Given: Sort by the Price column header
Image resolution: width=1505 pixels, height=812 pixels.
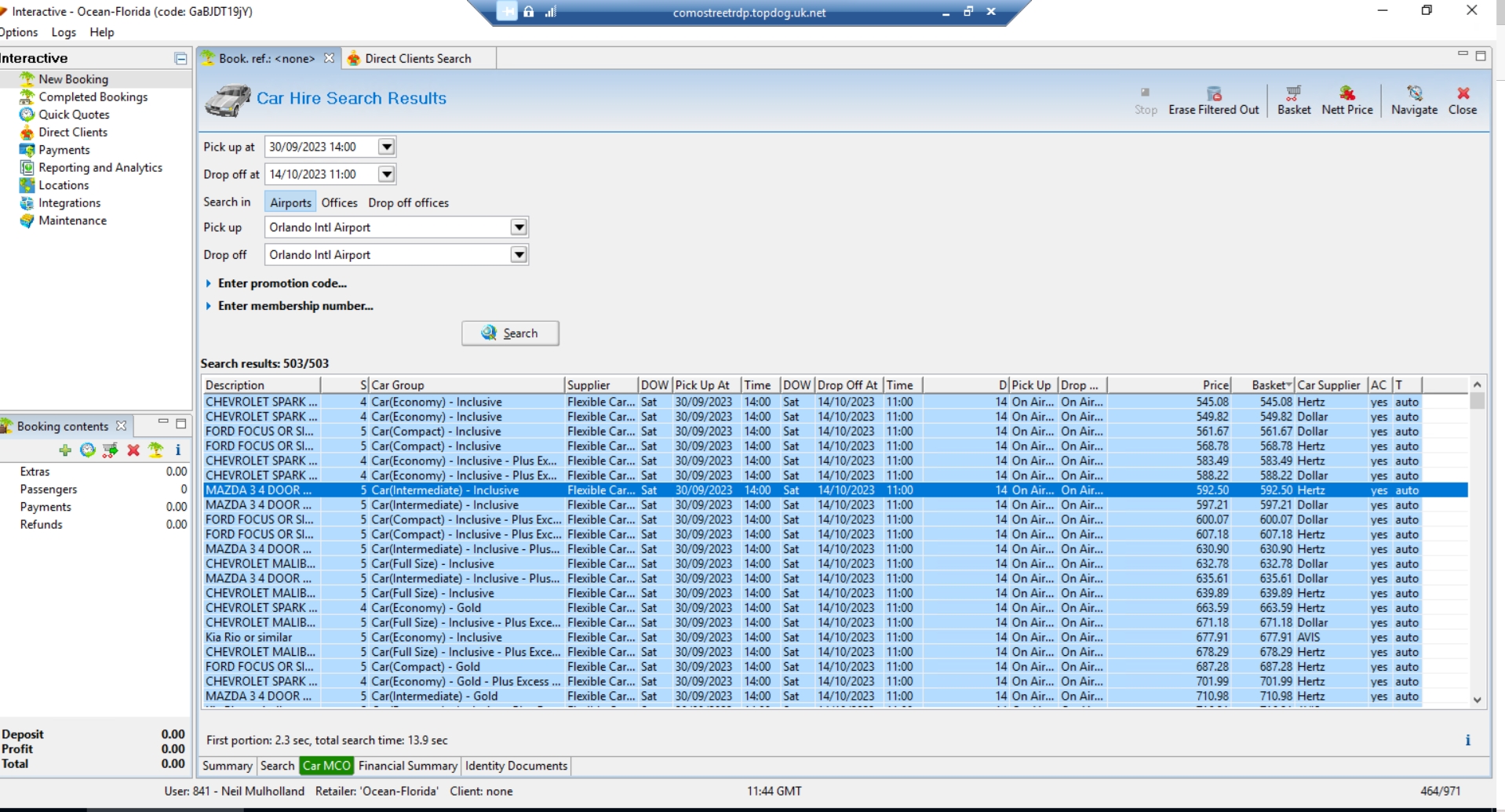Looking at the screenshot, I should (x=1169, y=385).
